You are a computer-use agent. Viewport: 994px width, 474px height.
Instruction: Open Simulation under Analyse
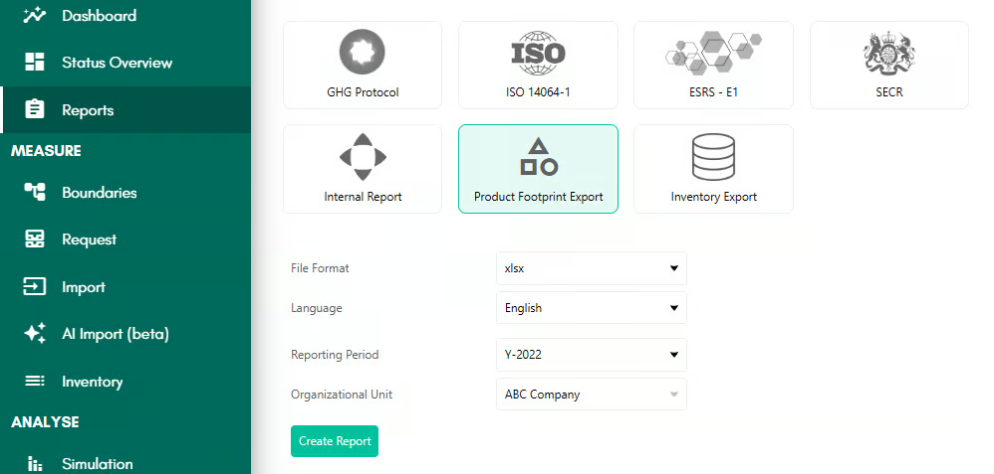(x=98, y=464)
